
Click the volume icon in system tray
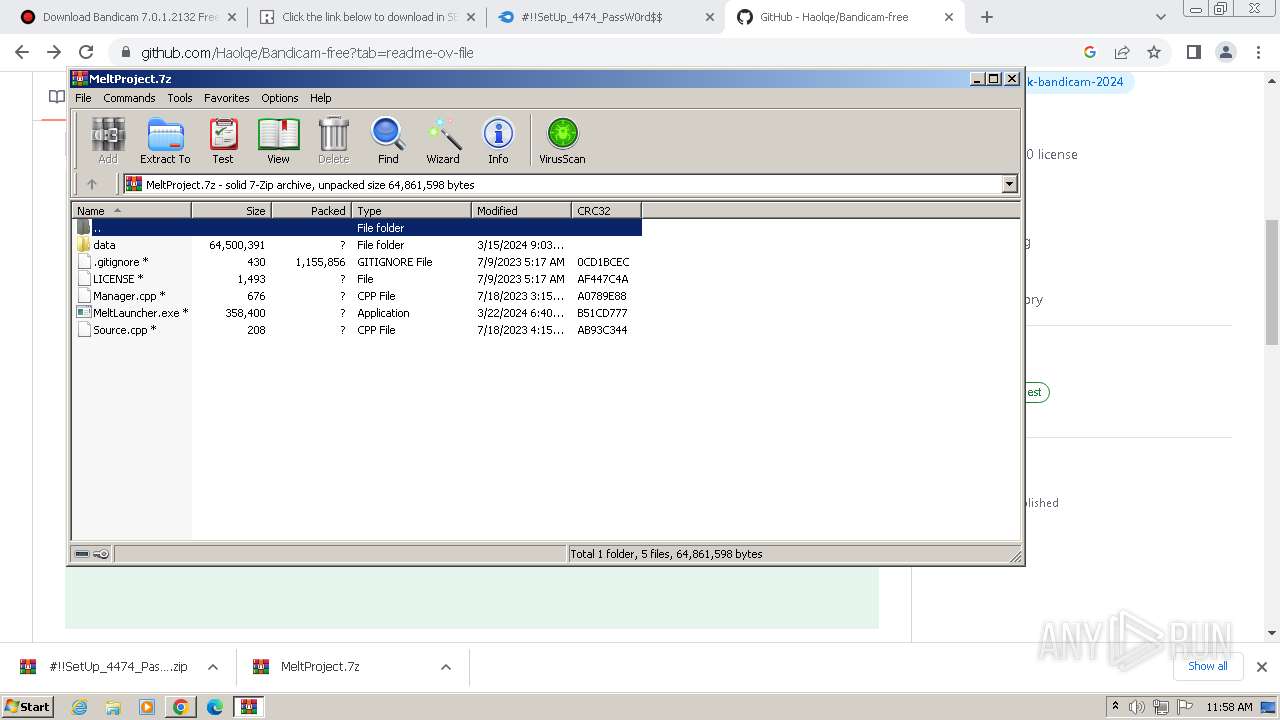click(x=1136, y=707)
